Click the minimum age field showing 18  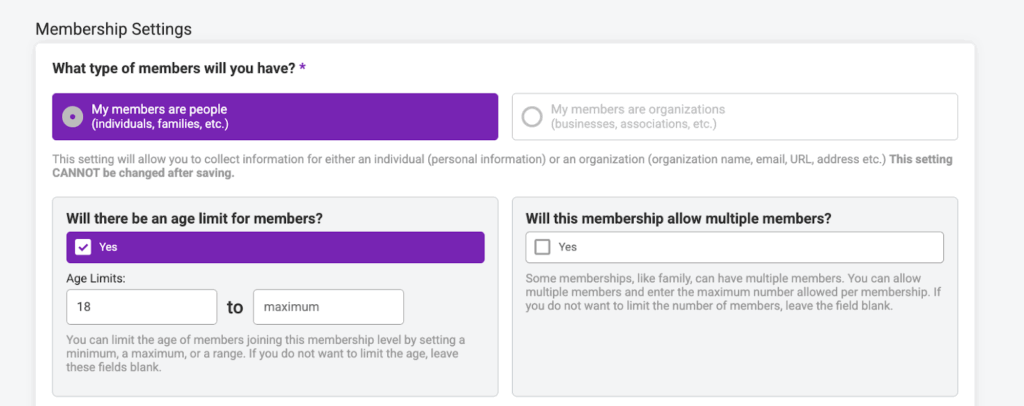(x=141, y=307)
